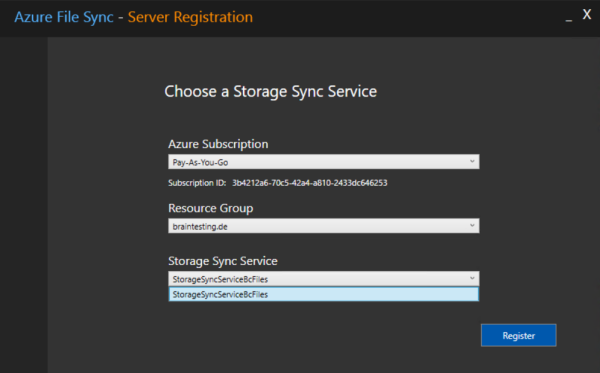This screenshot has width=600, height=373.
Task: Open the braintesting.de resource group field
Action: coord(323,226)
